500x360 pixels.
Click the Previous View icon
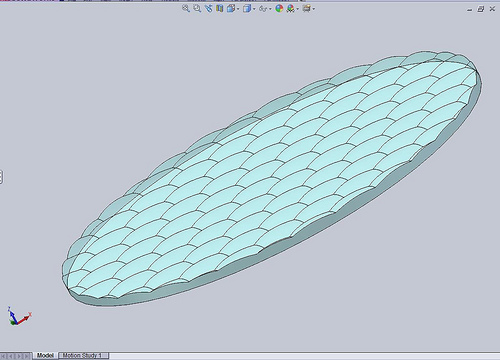click(208, 8)
